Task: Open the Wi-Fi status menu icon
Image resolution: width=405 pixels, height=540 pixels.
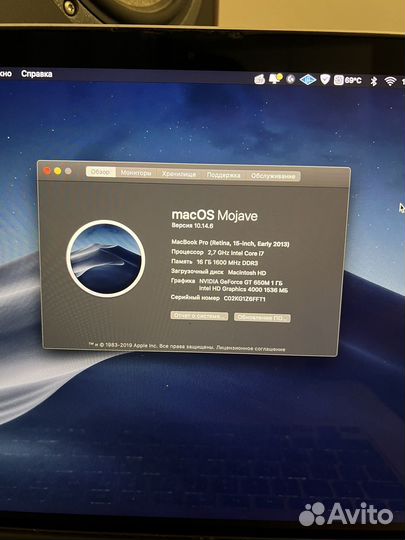Action: coord(390,81)
